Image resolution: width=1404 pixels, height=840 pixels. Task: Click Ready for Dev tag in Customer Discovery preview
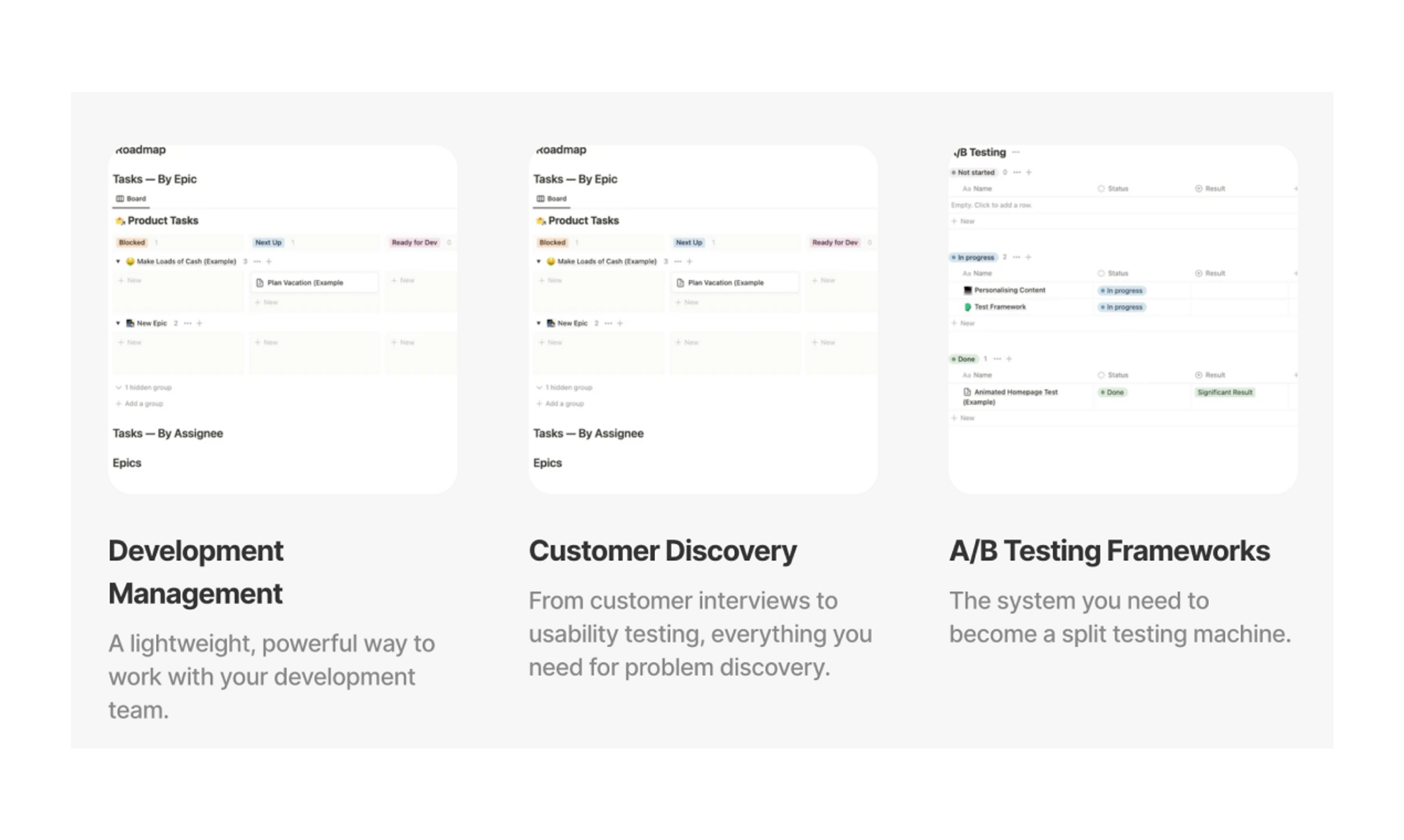point(835,243)
